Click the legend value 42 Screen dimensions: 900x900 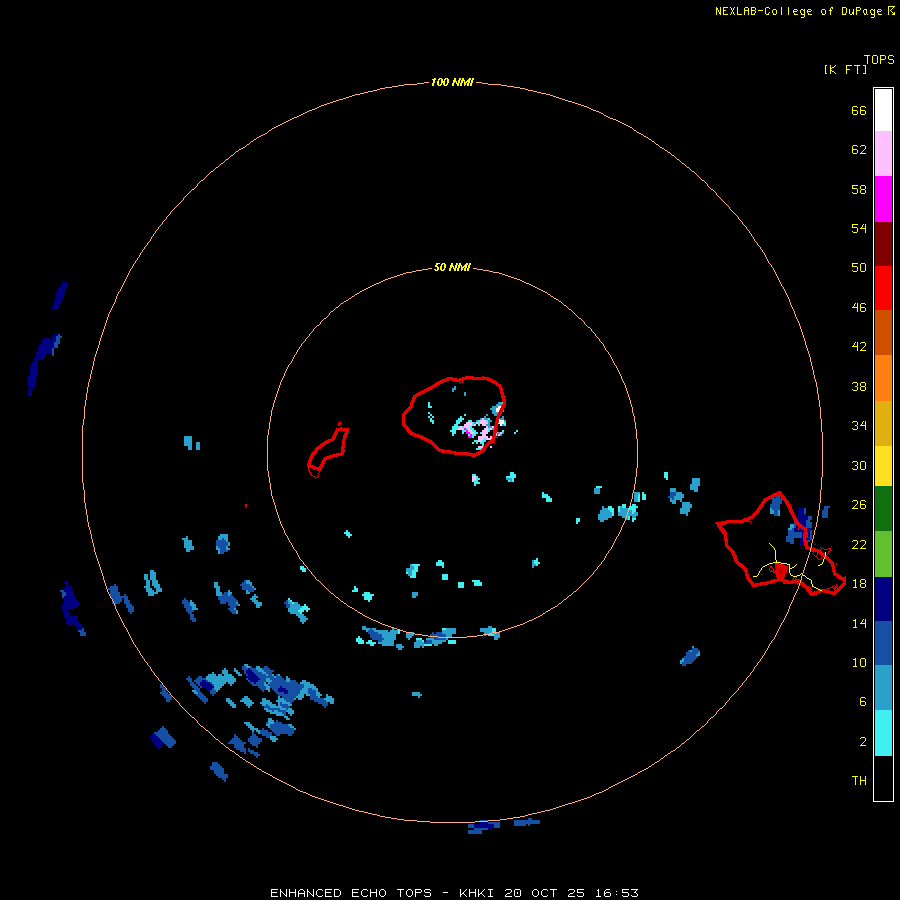click(x=859, y=346)
